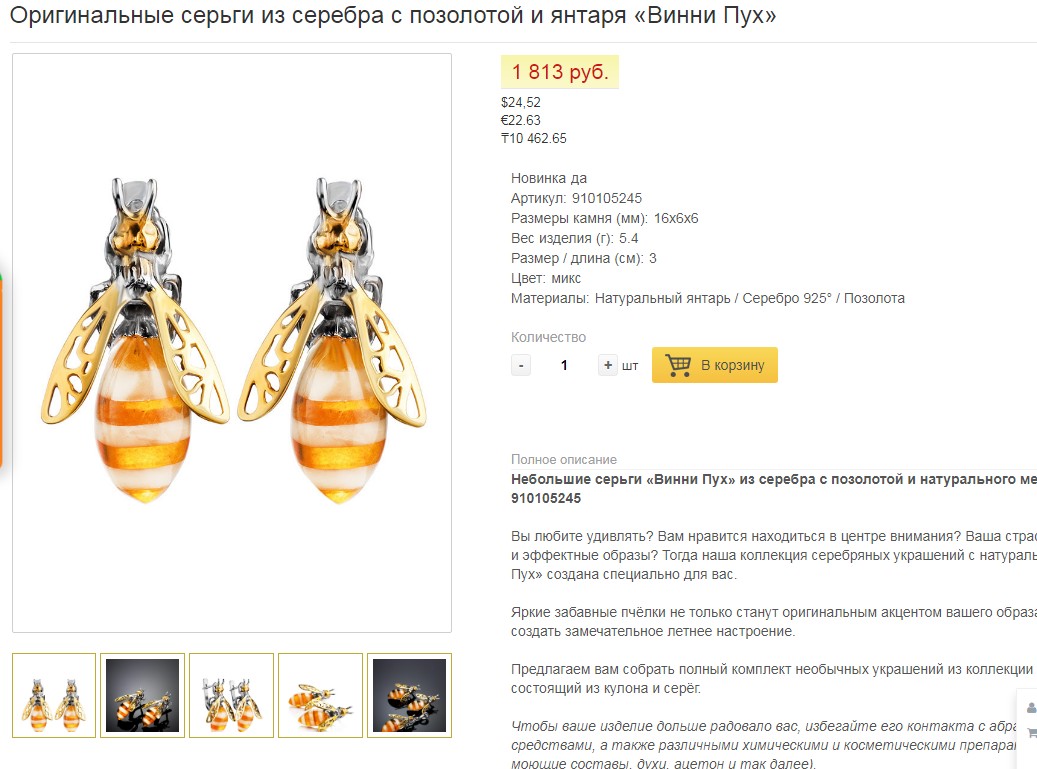This screenshot has width=1037, height=769.
Task: Click the «Материалы» specification line
Action: (707, 298)
